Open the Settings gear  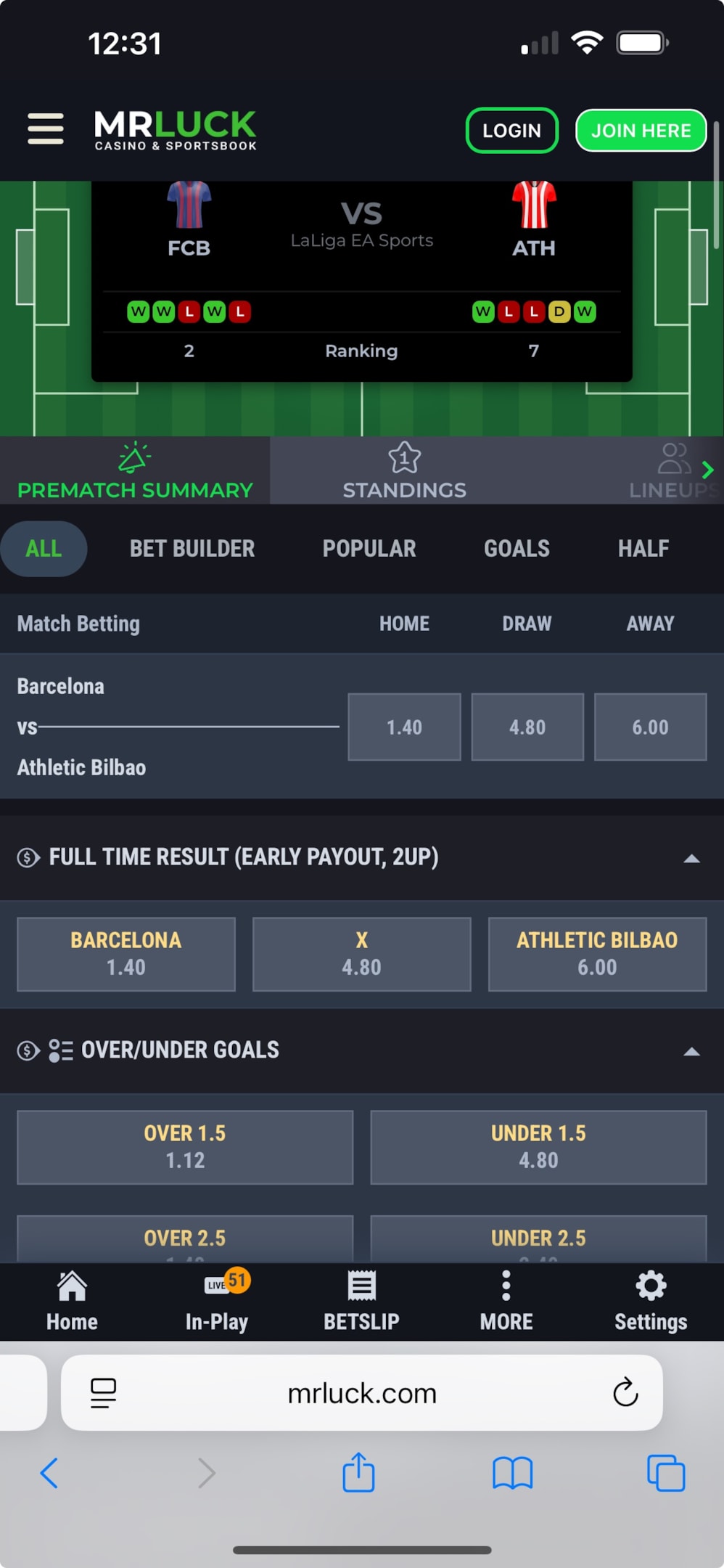coord(651,1301)
